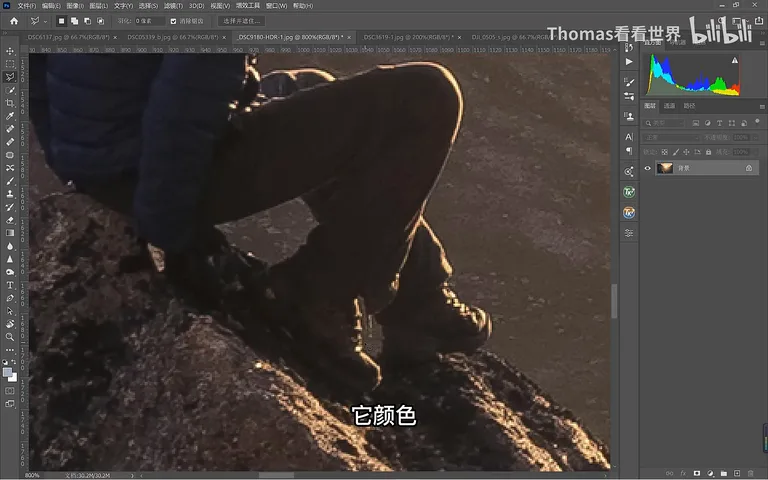
Task: Click the foreground color swatch
Action: click(x=7, y=372)
